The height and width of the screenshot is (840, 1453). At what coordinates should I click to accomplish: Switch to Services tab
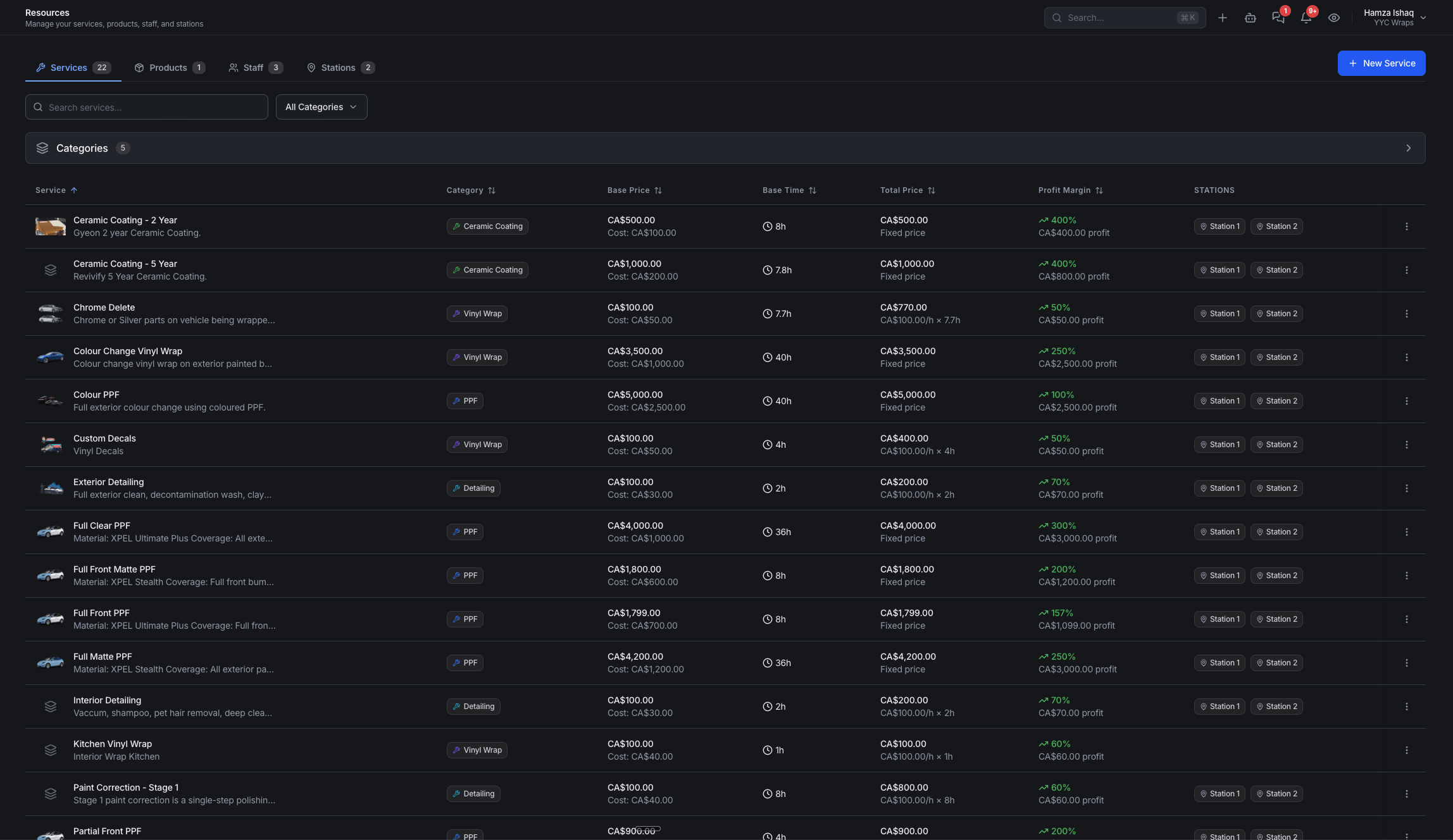click(x=73, y=68)
